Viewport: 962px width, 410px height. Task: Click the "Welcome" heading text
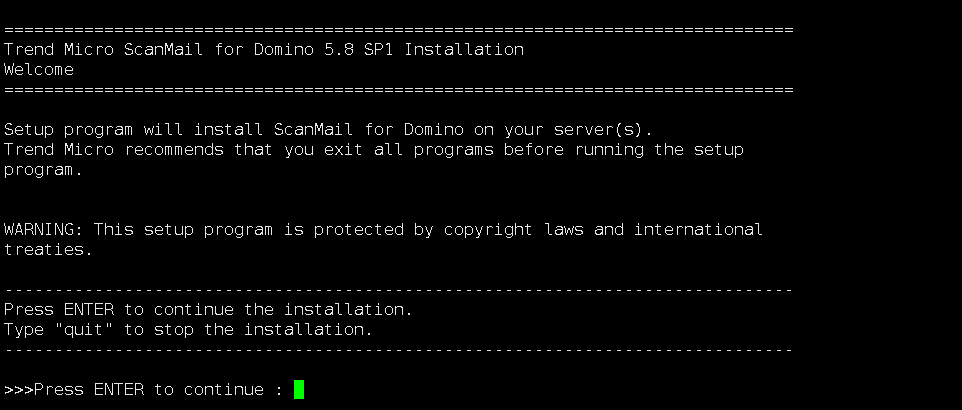pos(38,69)
